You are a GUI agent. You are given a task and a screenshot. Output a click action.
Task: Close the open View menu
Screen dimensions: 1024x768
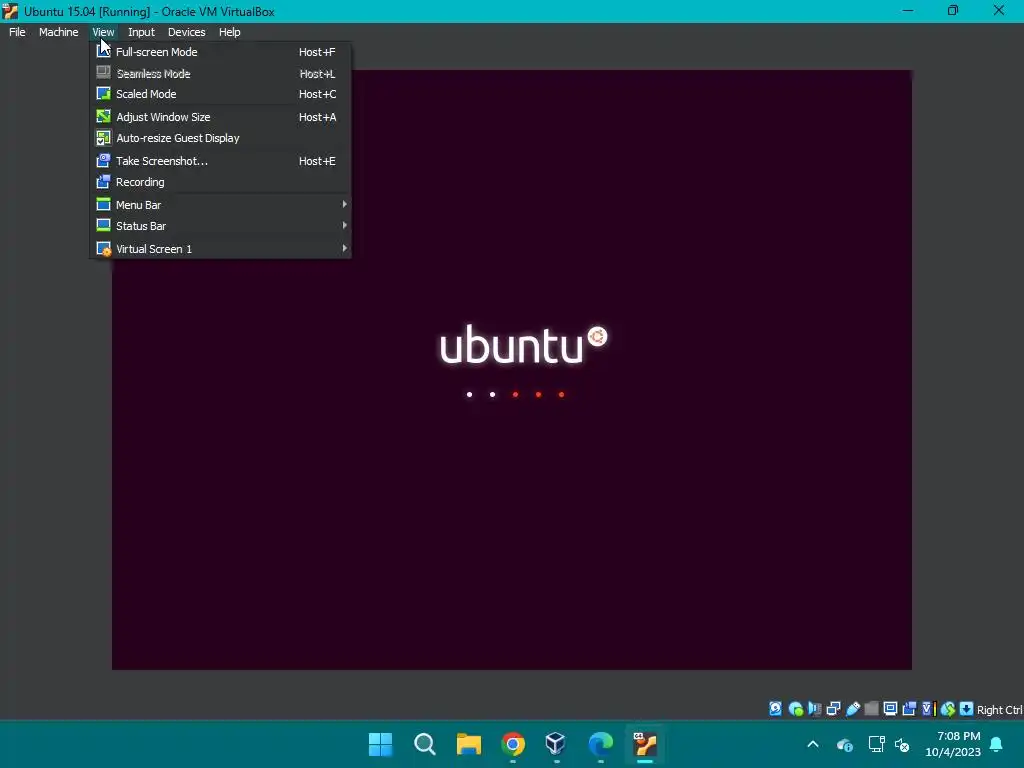coord(103,32)
